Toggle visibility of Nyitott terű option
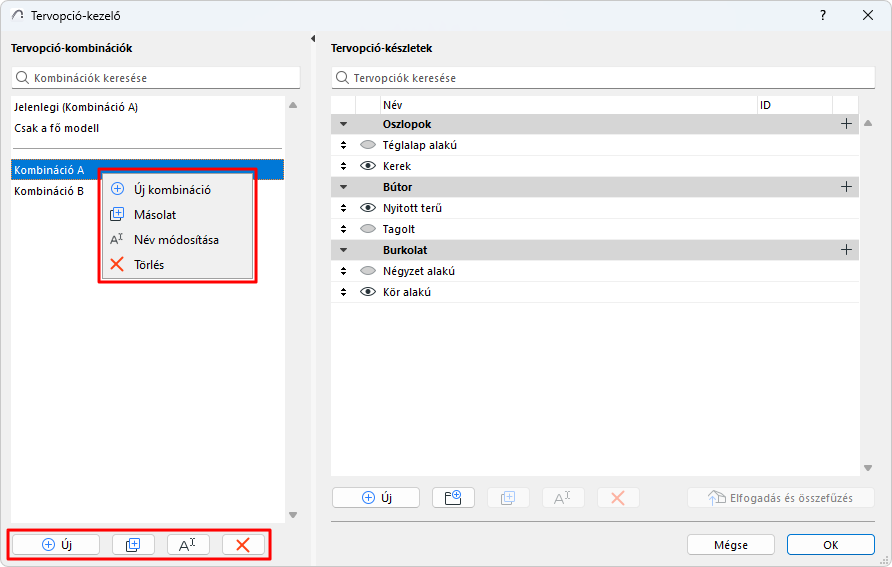Image resolution: width=892 pixels, height=567 pixels. [368, 208]
